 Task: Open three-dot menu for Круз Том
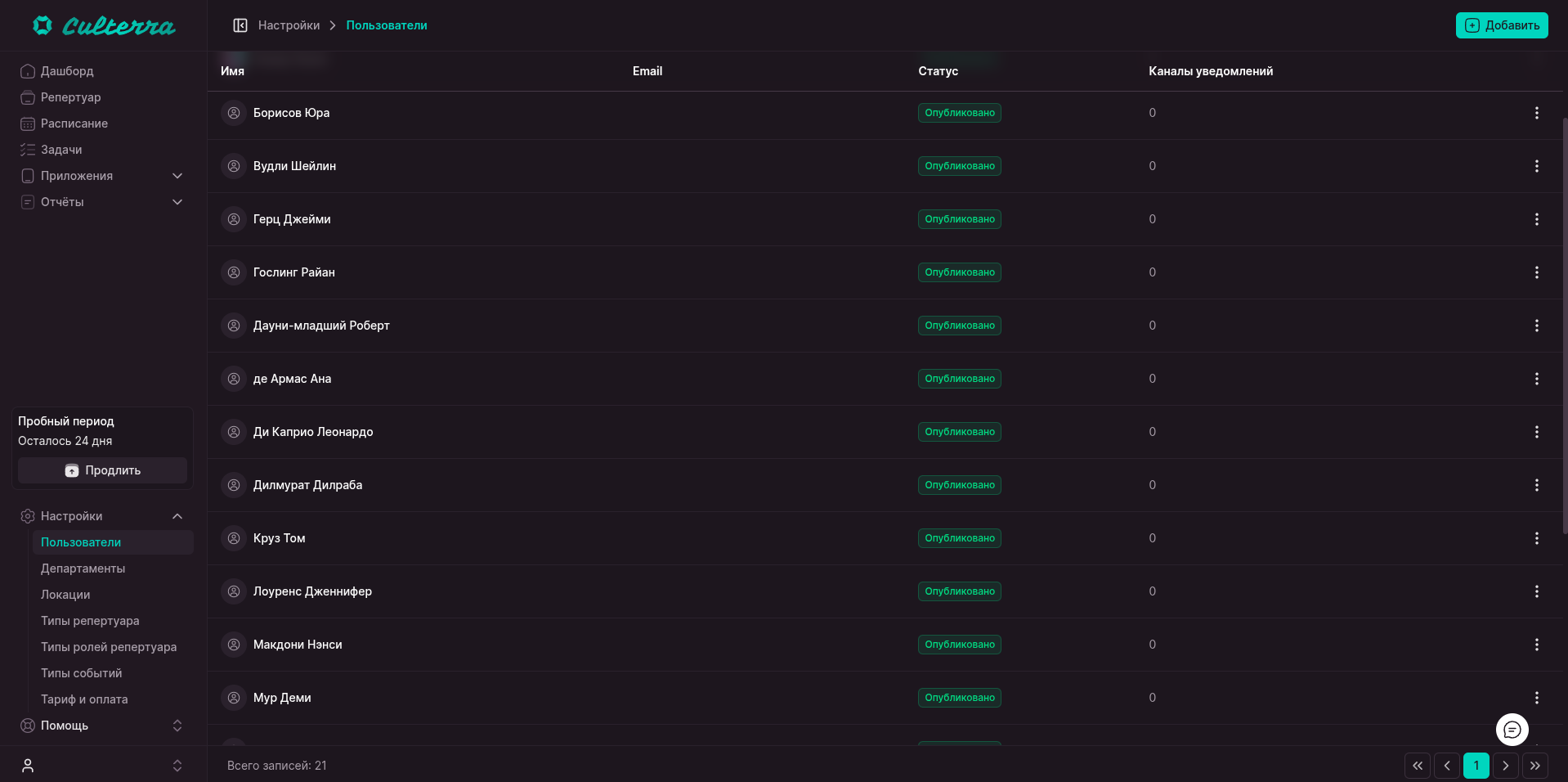1536,538
